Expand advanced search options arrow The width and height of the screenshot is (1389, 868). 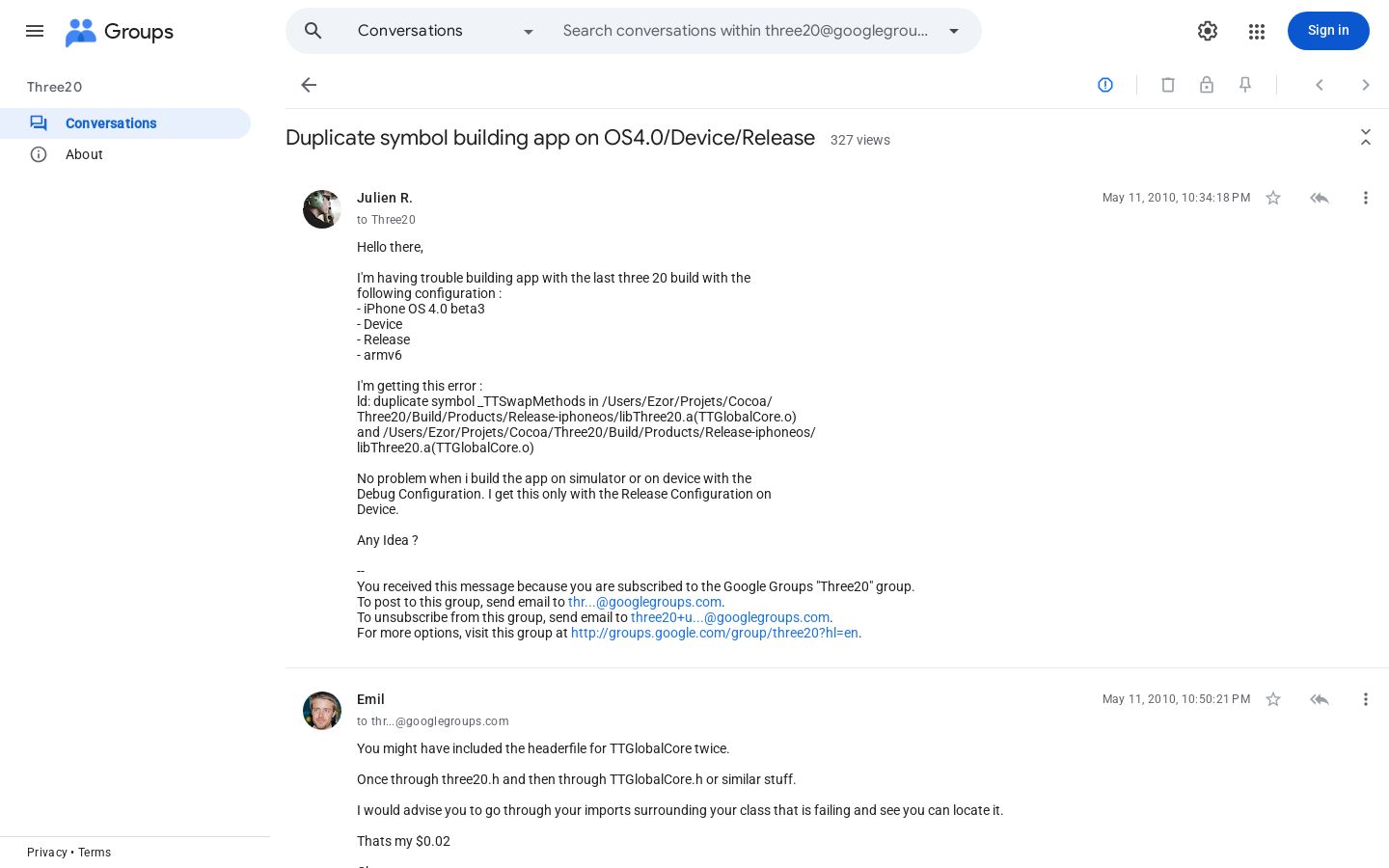click(954, 31)
